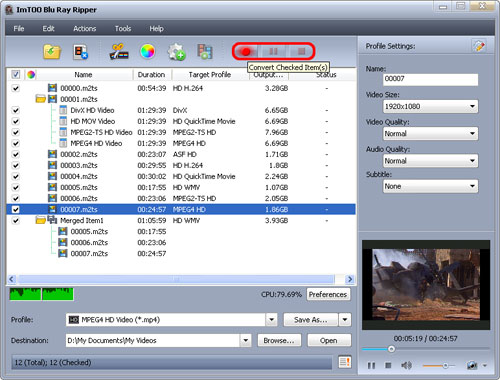Uncheck the DivX HD Video checkbox
The height and width of the screenshot is (380, 500).
pos(16,110)
